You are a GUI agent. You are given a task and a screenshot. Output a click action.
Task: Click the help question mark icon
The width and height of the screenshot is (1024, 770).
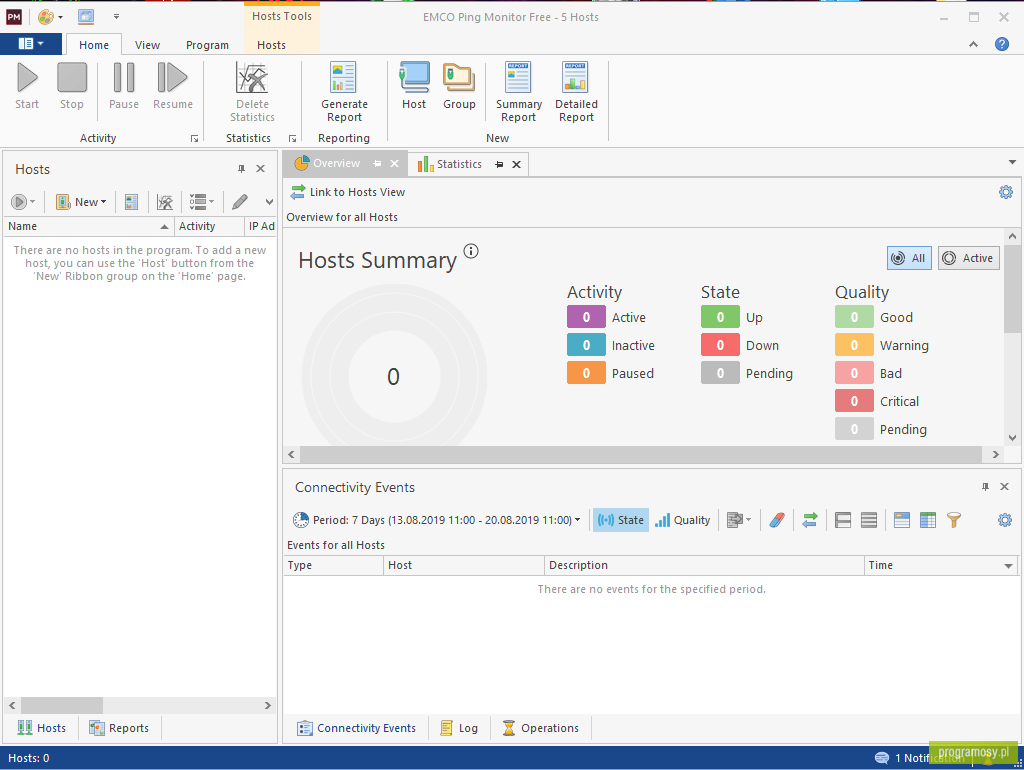pyautogui.click(x=1002, y=44)
